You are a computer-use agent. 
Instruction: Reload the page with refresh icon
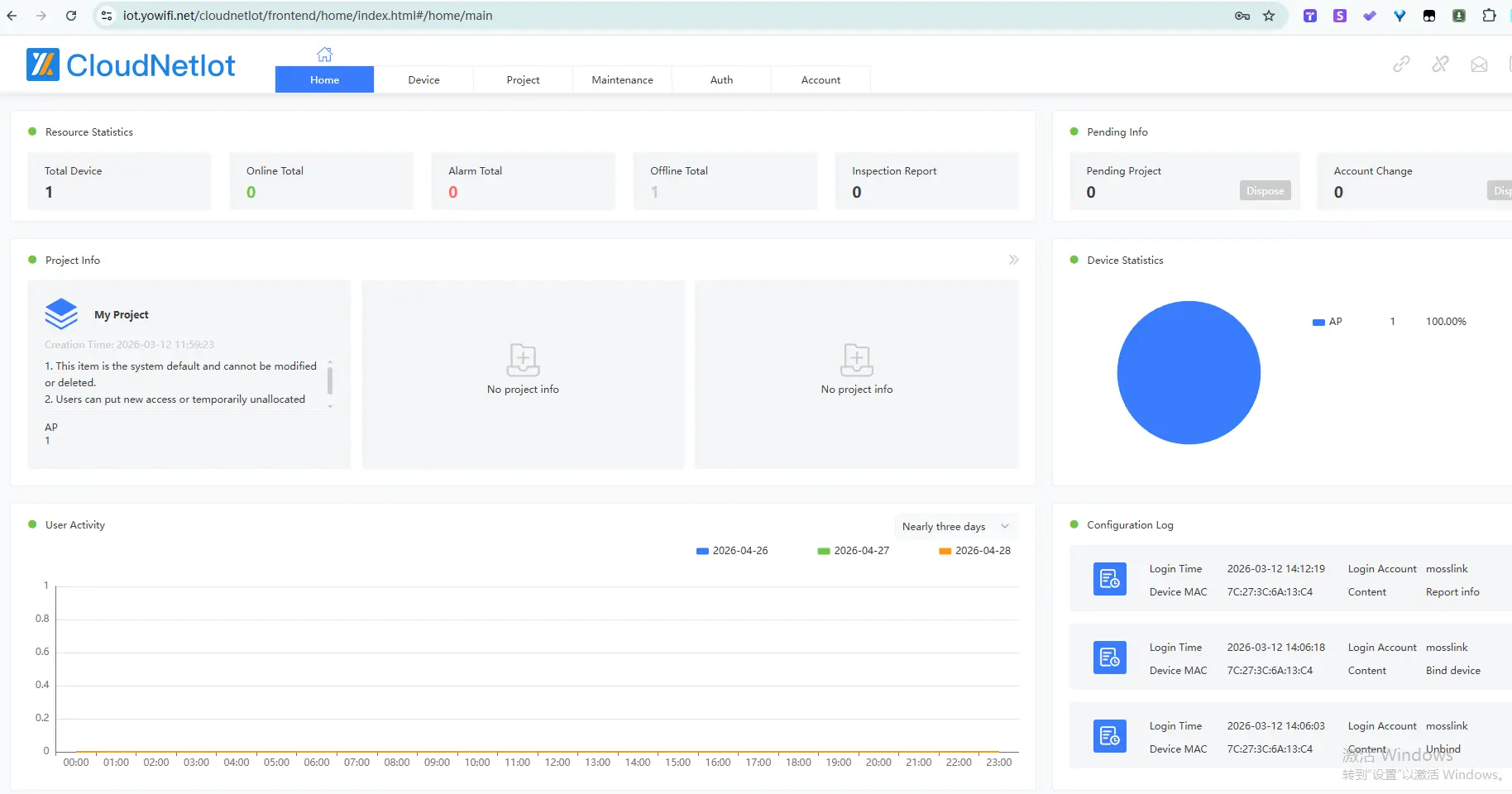tap(71, 16)
